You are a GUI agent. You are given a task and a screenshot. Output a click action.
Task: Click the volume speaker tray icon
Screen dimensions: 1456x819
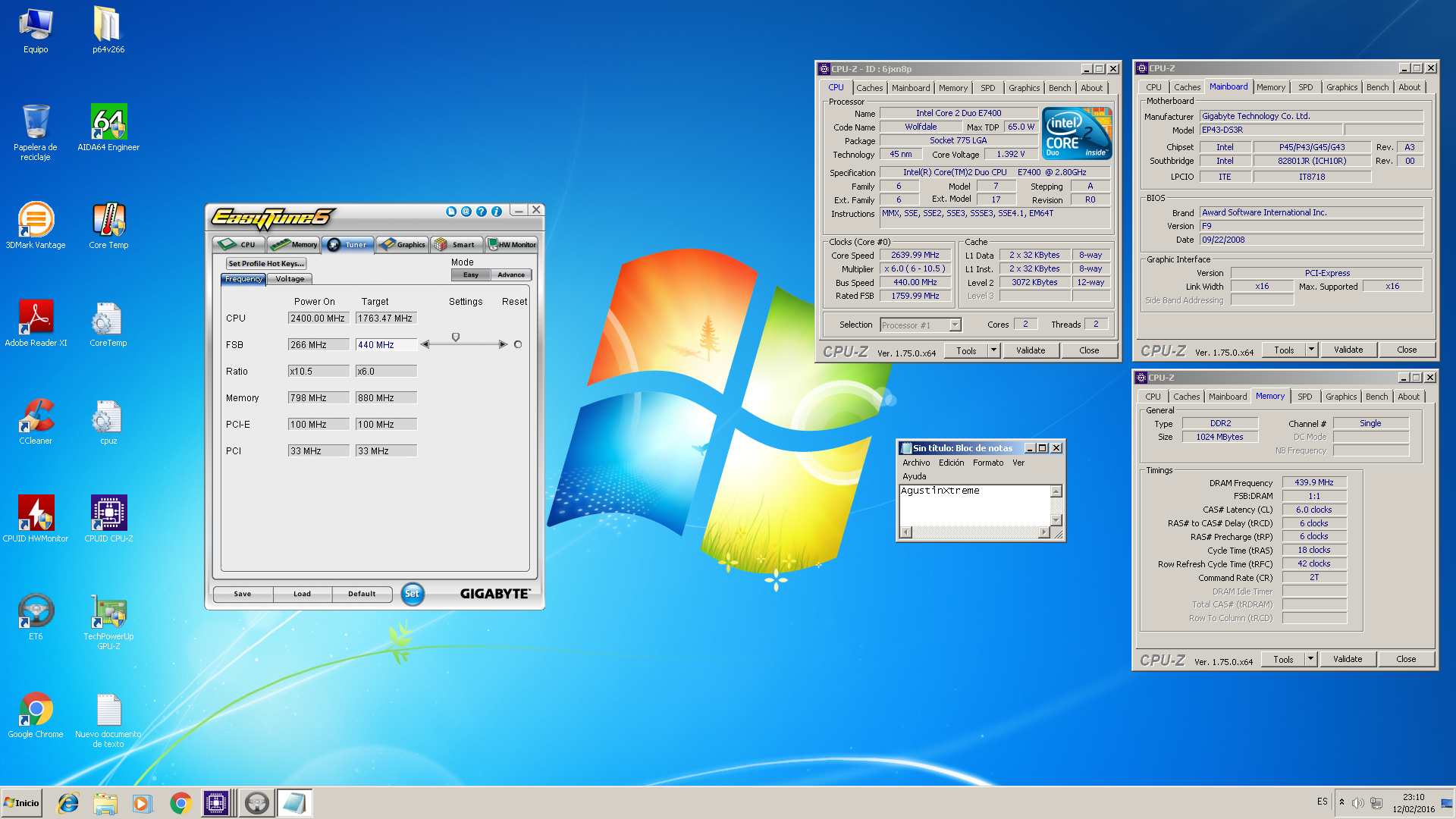tap(1357, 802)
